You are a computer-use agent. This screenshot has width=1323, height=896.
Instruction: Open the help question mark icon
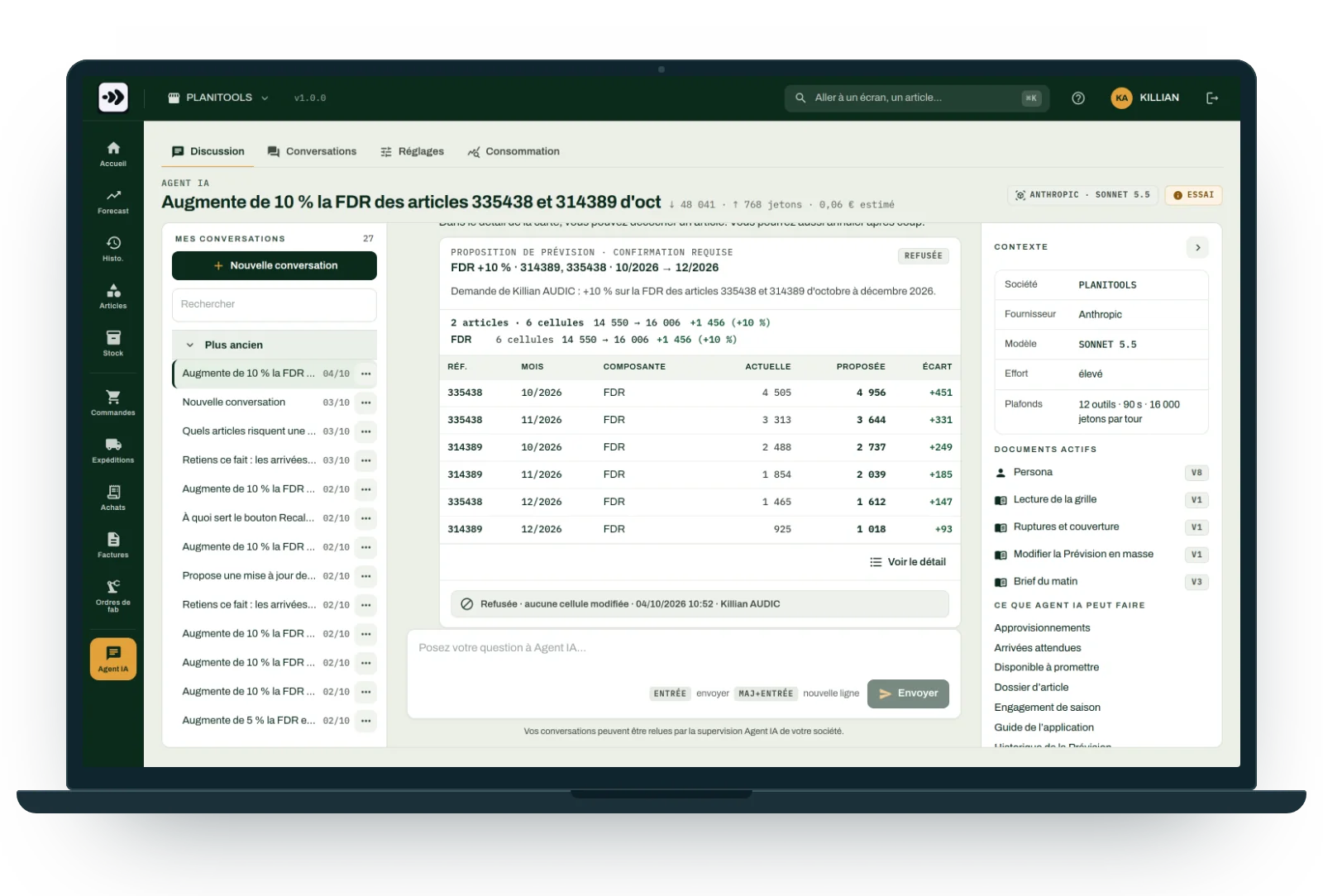click(1078, 98)
